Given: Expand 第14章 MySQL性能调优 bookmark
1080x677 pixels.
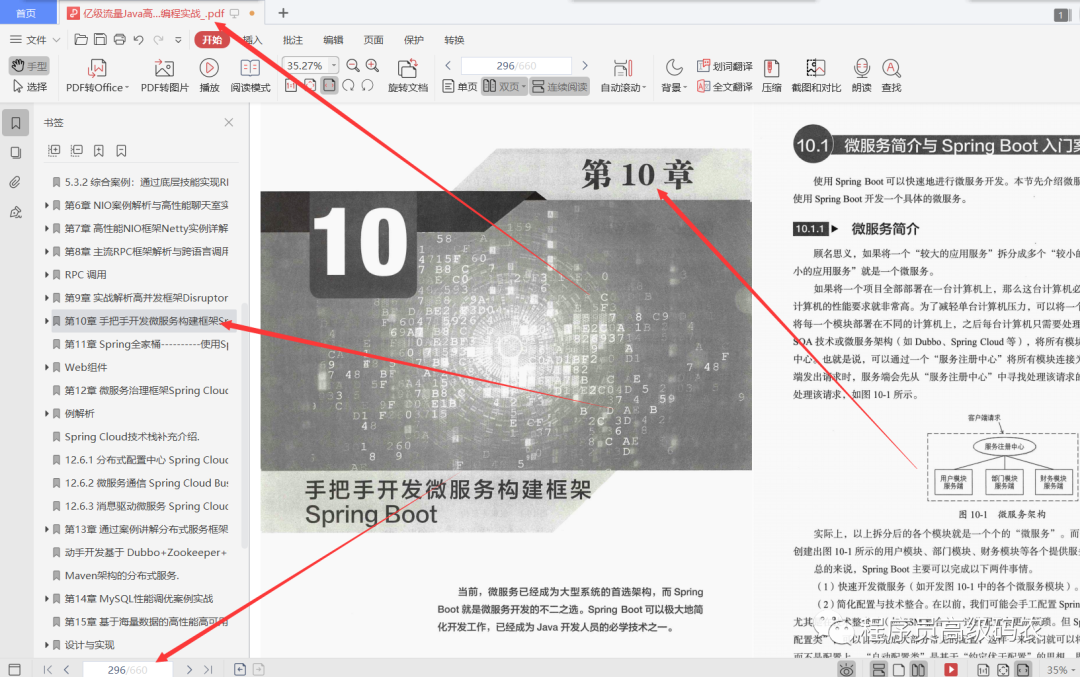Looking at the screenshot, I should pos(47,598).
